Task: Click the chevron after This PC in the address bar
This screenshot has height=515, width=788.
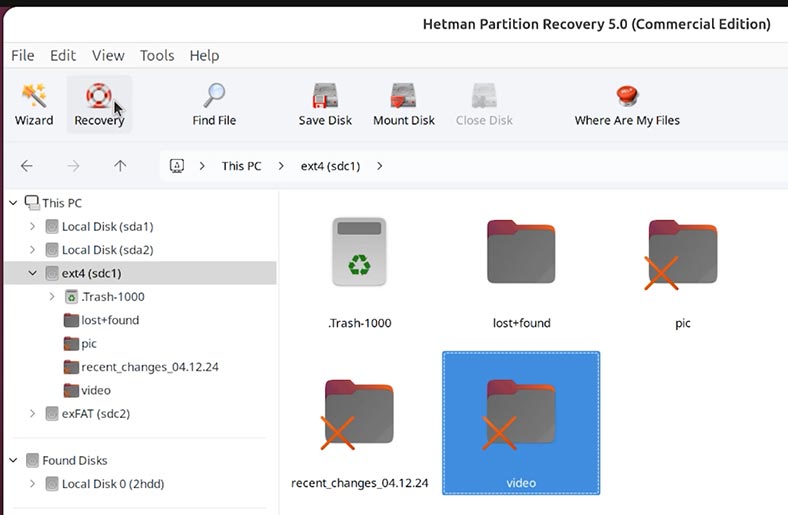Action: [281, 166]
